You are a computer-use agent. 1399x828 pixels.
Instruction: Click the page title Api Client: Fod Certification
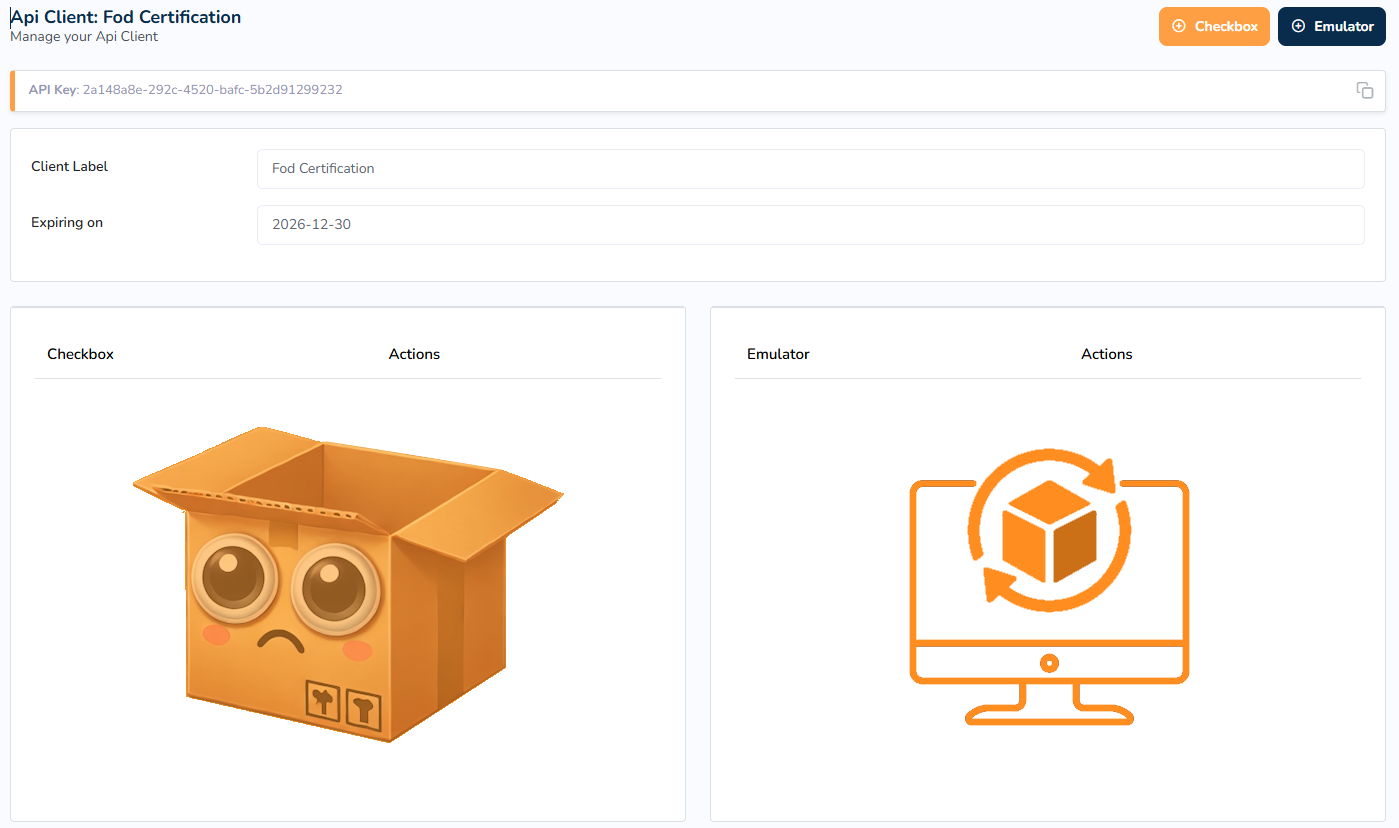(x=126, y=17)
